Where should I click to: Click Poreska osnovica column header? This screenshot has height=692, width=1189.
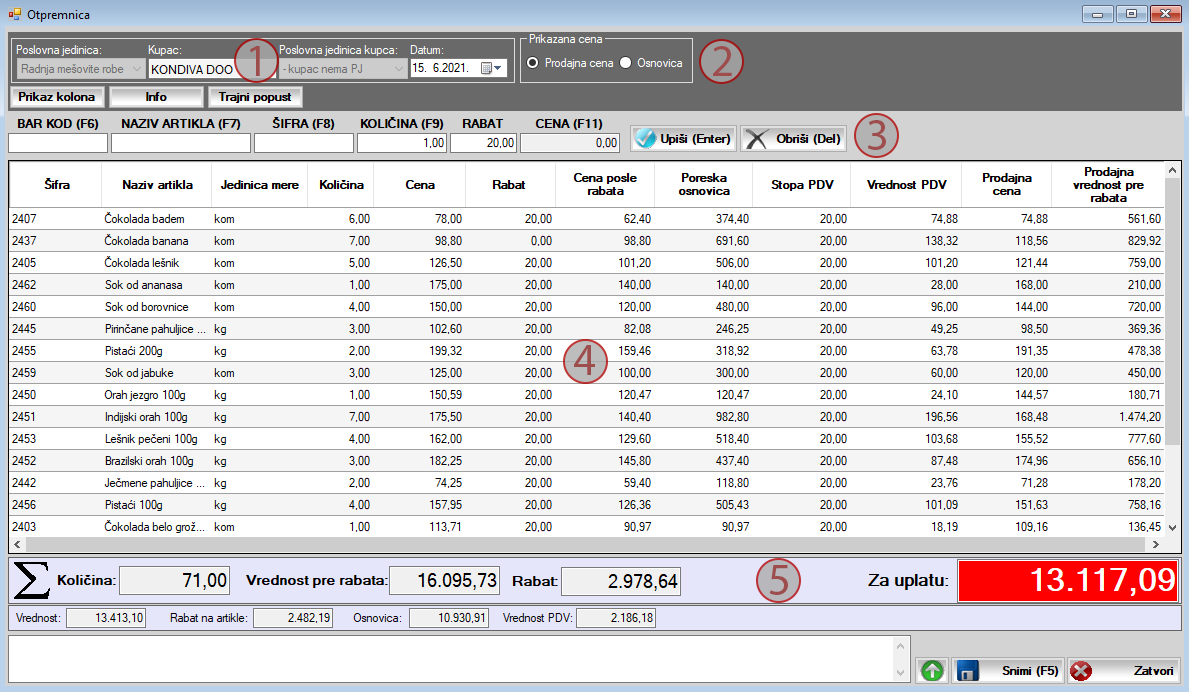pos(704,184)
